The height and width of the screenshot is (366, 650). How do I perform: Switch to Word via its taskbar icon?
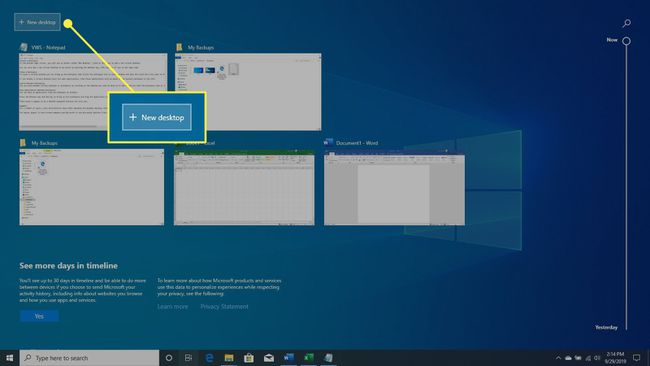[289, 358]
